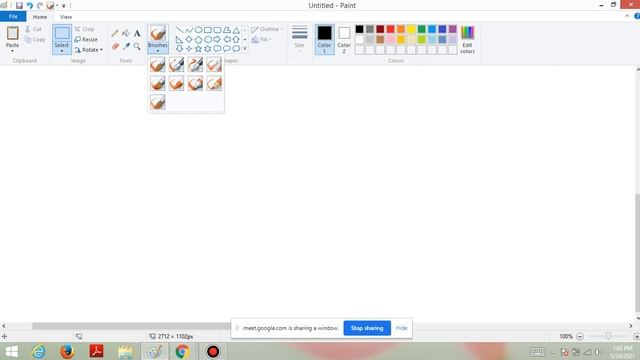This screenshot has width=640, height=360.
Task: Choose the Airbrush in brushes list
Action: pyautogui.click(x=214, y=64)
